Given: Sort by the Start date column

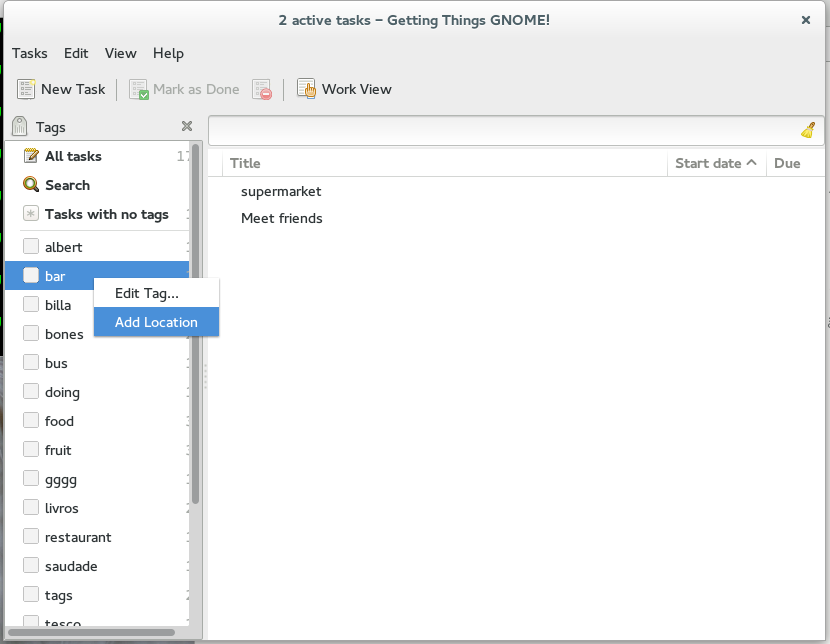Looking at the screenshot, I should (x=716, y=163).
